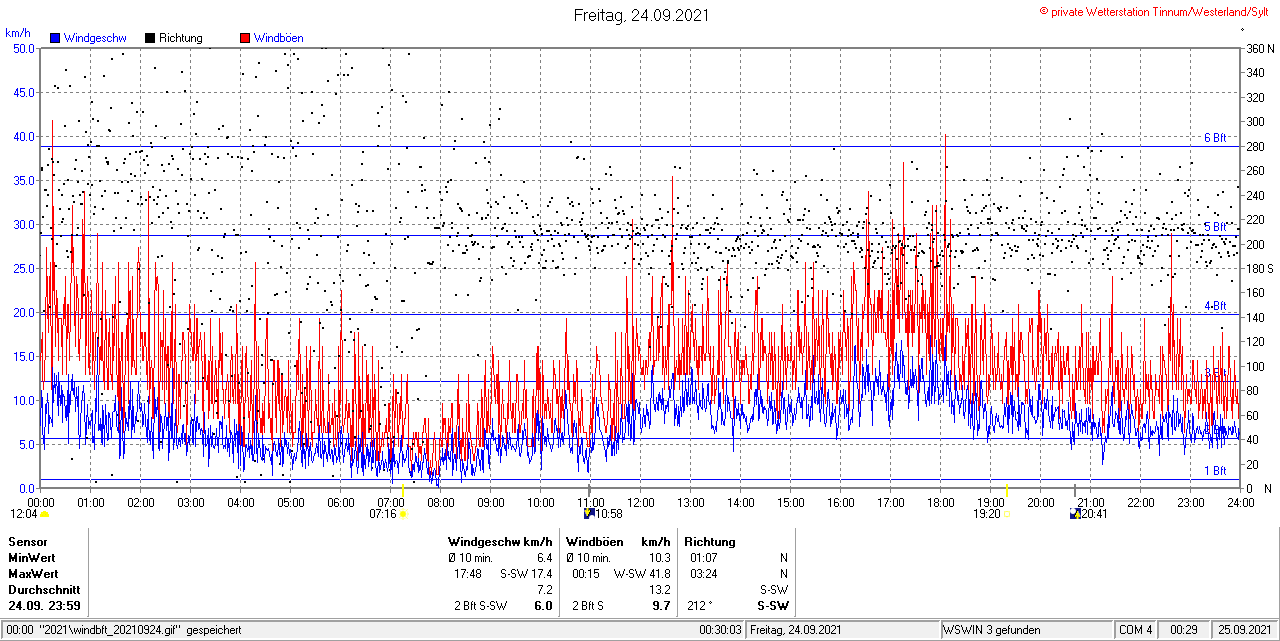The height and width of the screenshot is (641, 1280).
Task: Click the Windböen legend label
Action: (x=279, y=38)
